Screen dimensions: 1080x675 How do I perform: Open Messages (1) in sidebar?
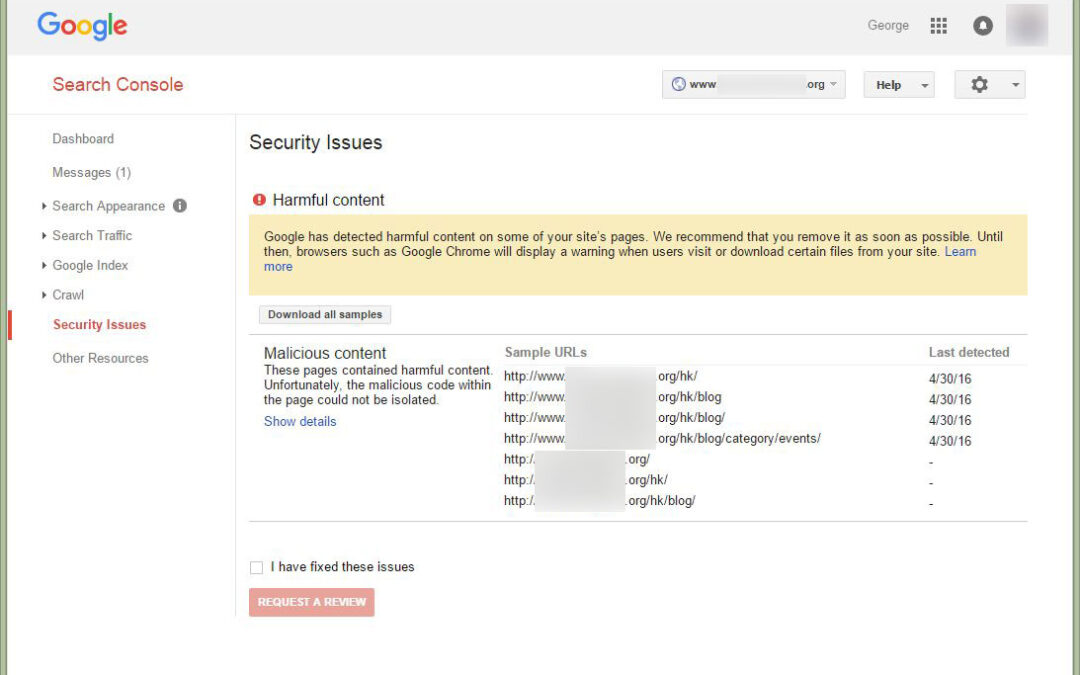pos(92,172)
